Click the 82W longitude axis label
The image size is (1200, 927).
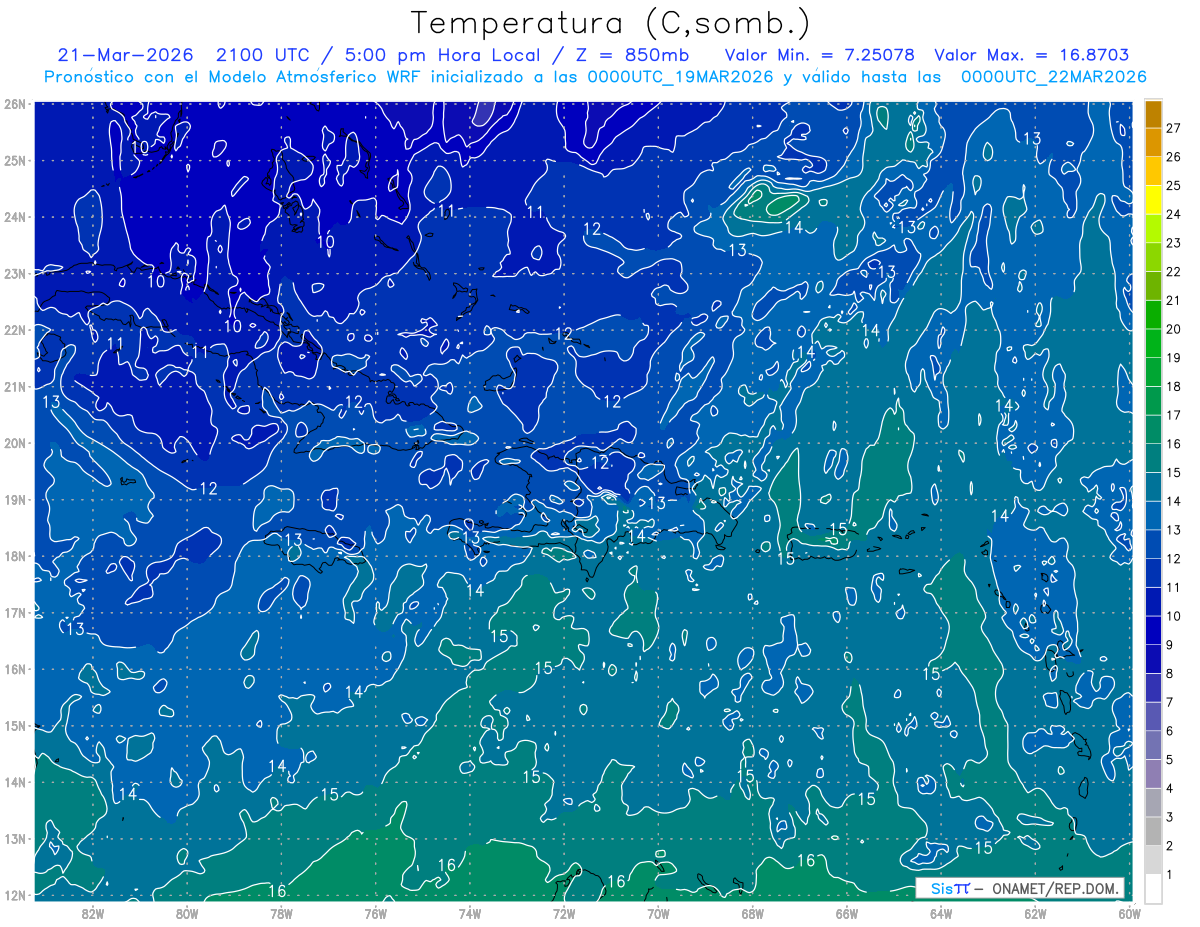point(93,912)
